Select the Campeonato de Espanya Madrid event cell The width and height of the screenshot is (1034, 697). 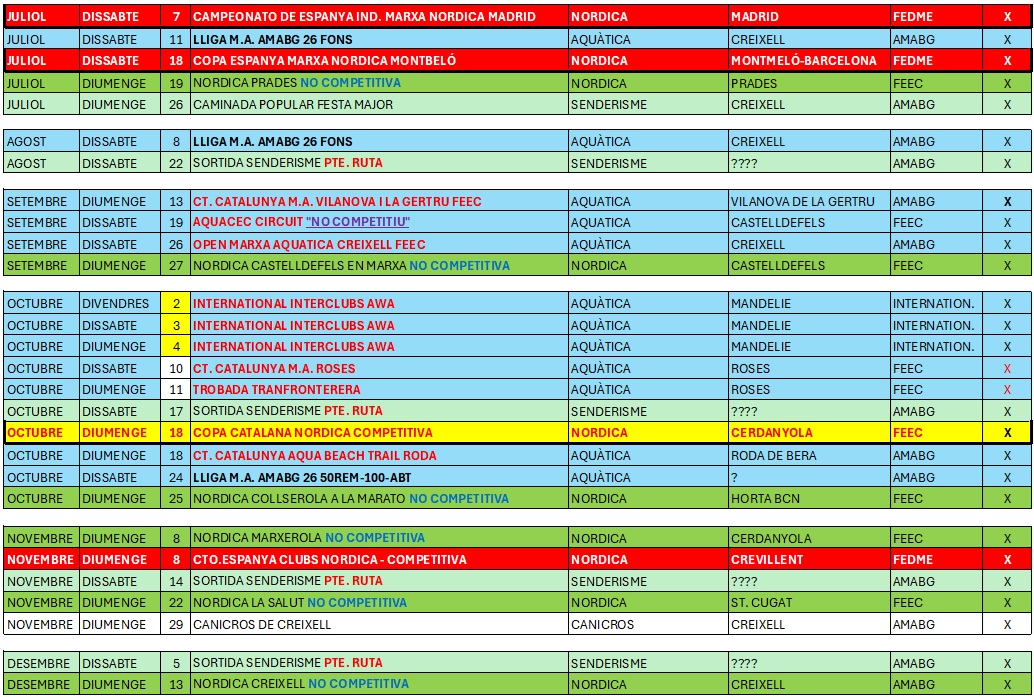tap(364, 17)
